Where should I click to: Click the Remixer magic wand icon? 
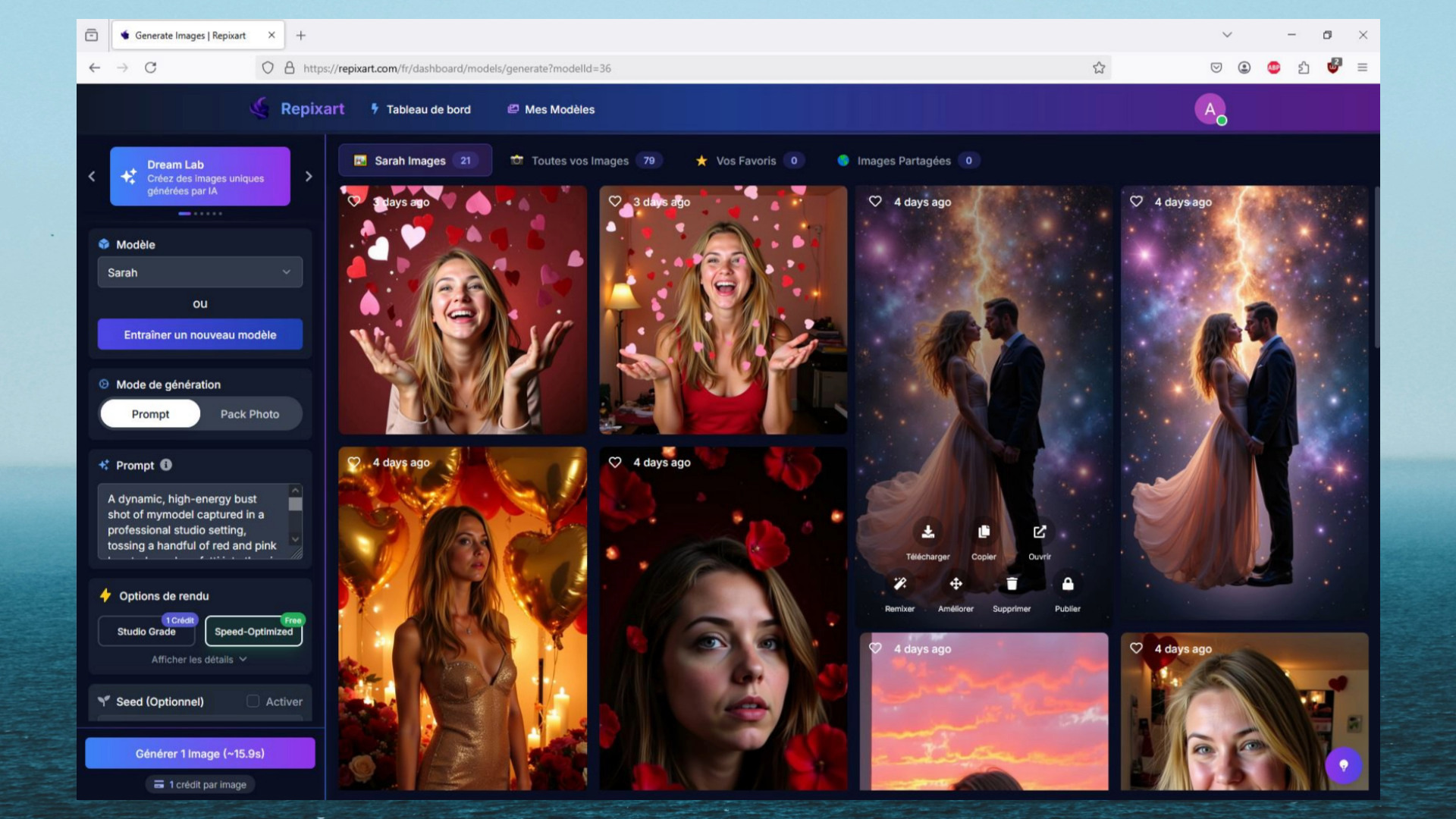900,584
